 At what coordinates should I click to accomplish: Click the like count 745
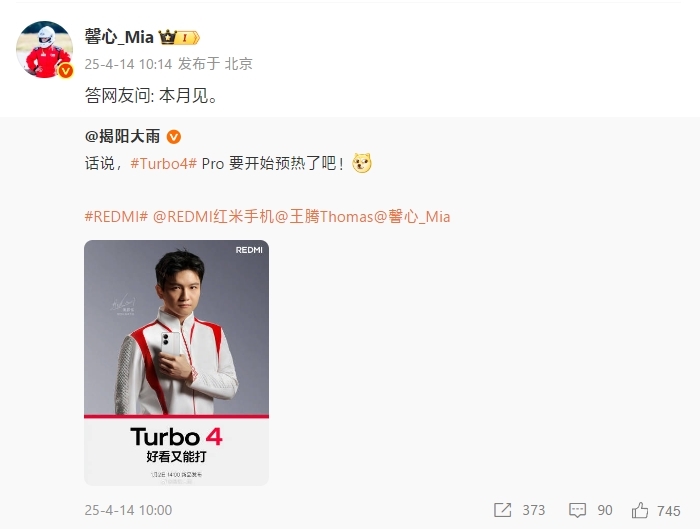click(x=669, y=511)
